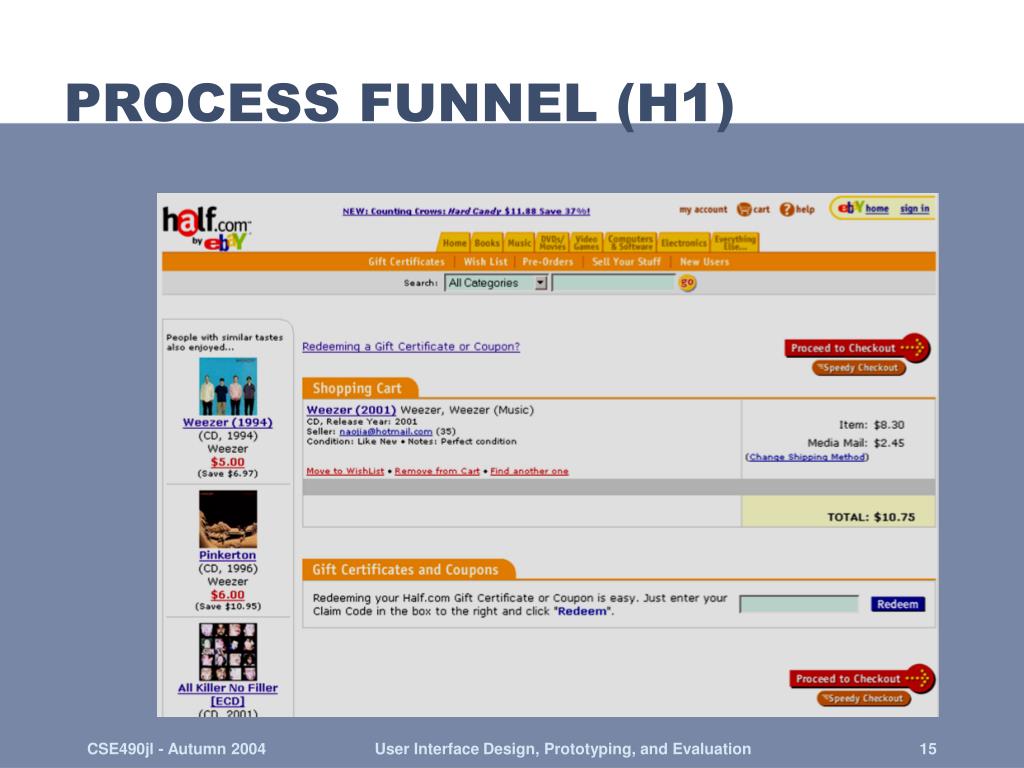Open the Everything Else tab
Viewport: 1024px width, 768px height.
pyautogui.click(x=735, y=242)
